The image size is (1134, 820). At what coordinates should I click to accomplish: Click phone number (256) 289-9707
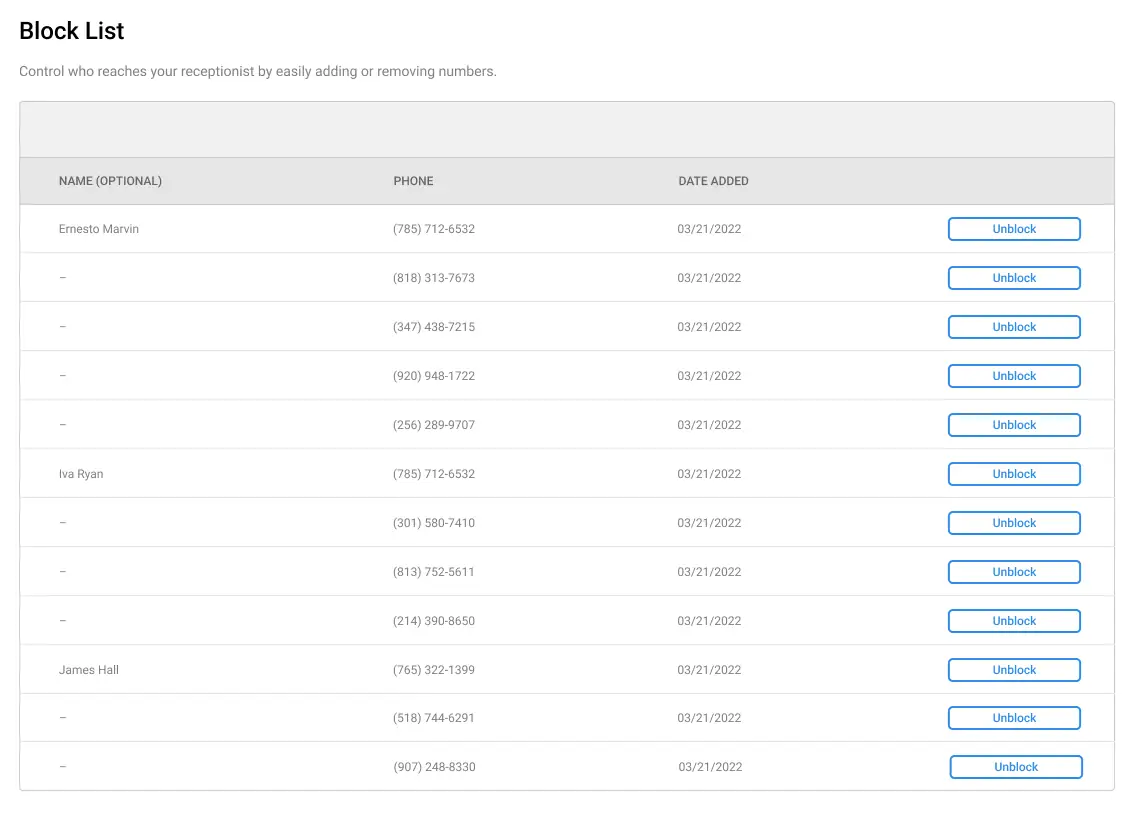pyautogui.click(x=434, y=425)
